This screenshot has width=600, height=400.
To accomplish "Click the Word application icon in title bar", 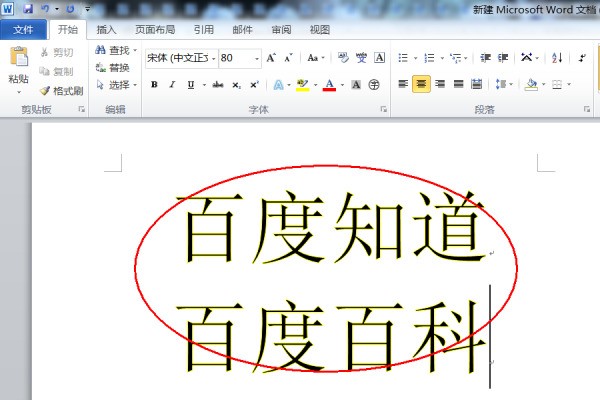I will click(x=7, y=8).
